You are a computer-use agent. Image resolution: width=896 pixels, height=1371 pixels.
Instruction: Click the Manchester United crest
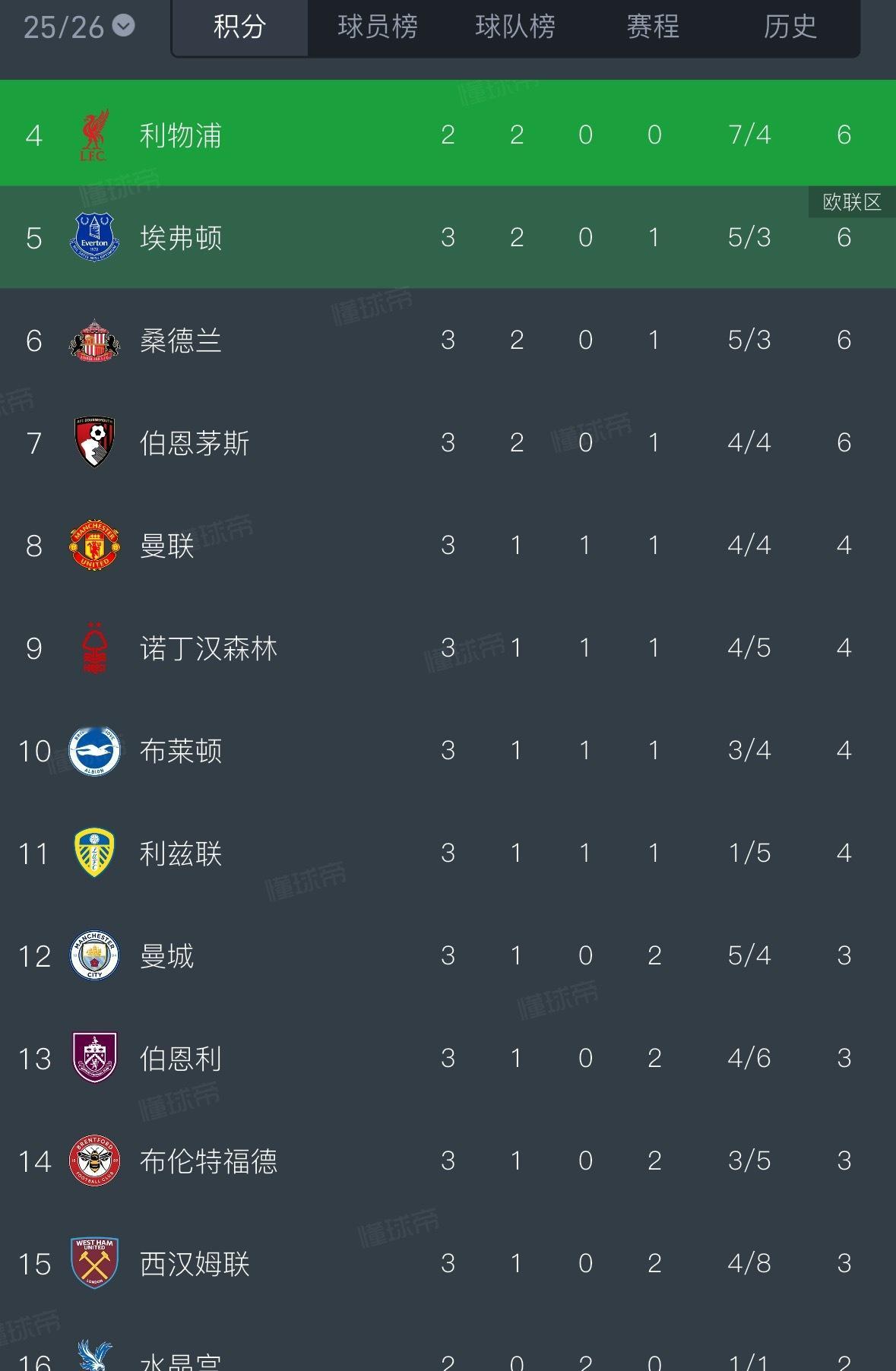click(x=94, y=546)
